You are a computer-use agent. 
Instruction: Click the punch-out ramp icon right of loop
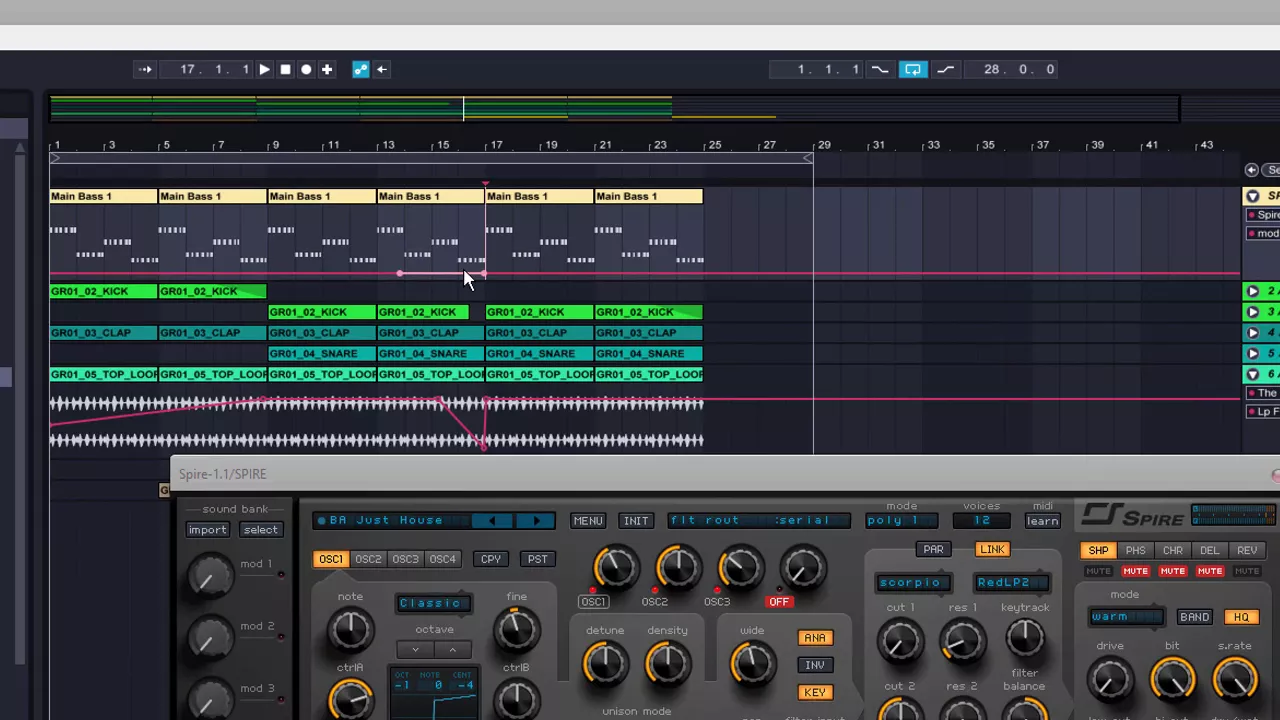click(x=945, y=69)
